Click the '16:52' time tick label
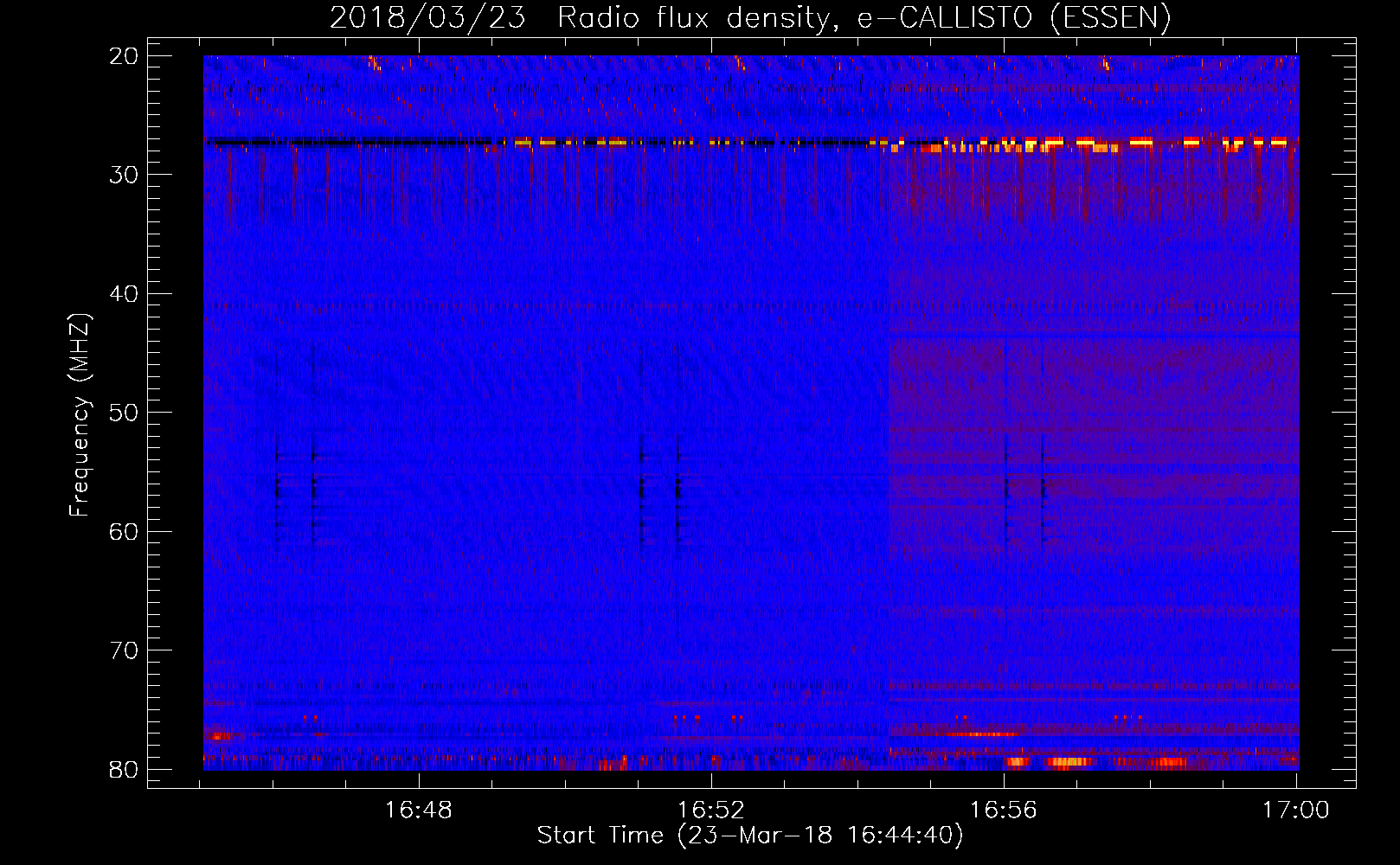Viewport: 1400px width, 865px height. pos(711,811)
